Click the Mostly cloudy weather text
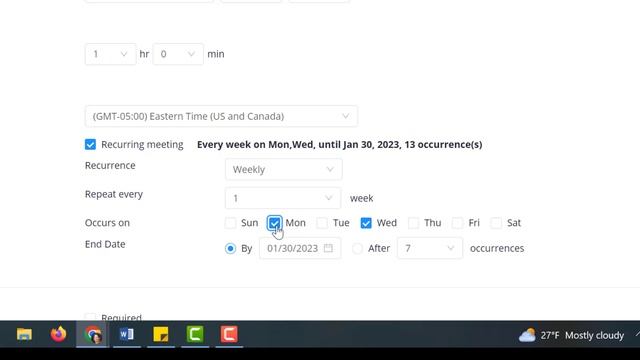Image resolution: width=640 pixels, height=360 pixels. (x=594, y=336)
